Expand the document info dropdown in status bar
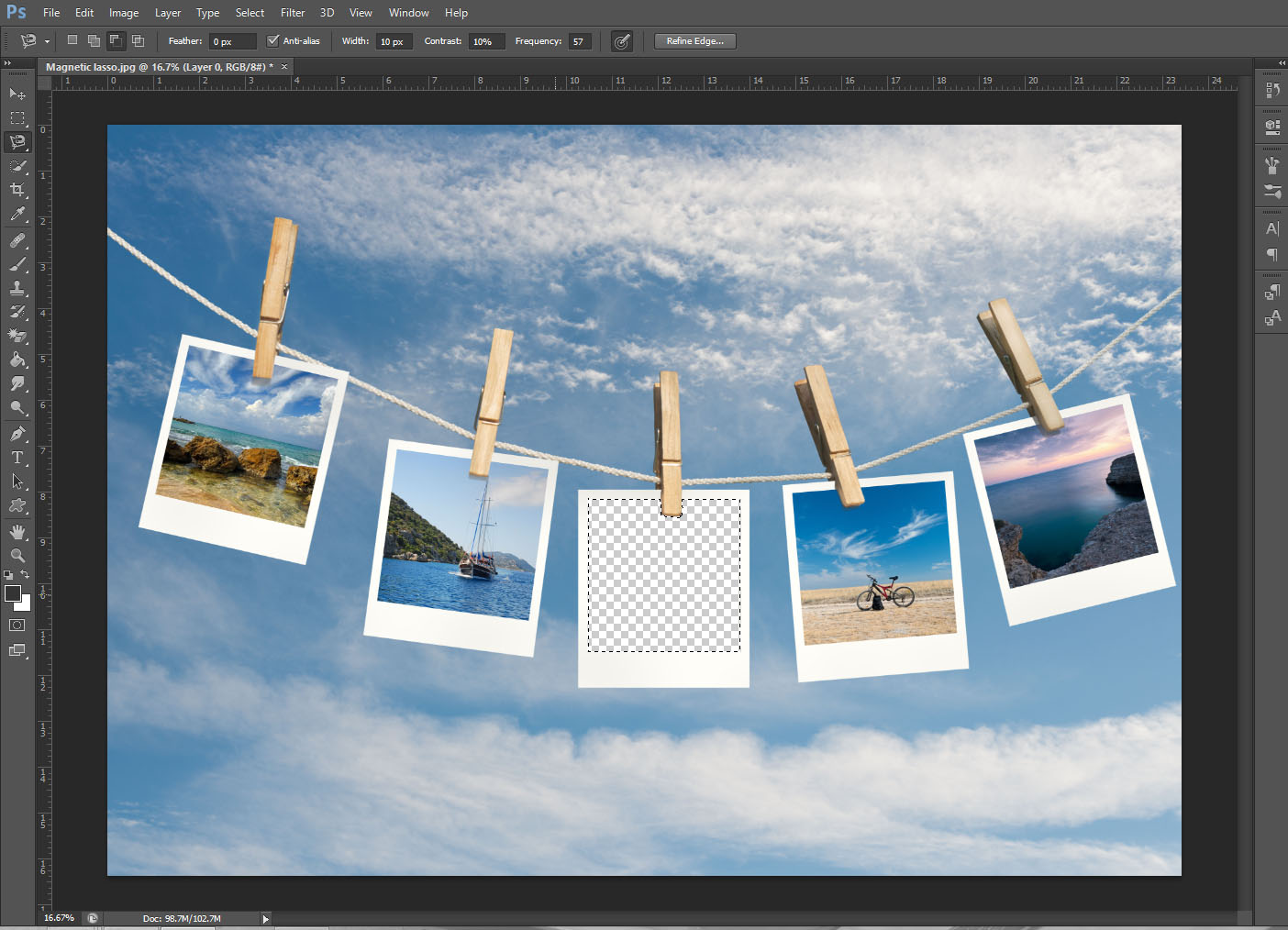Viewport: 1288px width, 930px height. click(265, 918)
